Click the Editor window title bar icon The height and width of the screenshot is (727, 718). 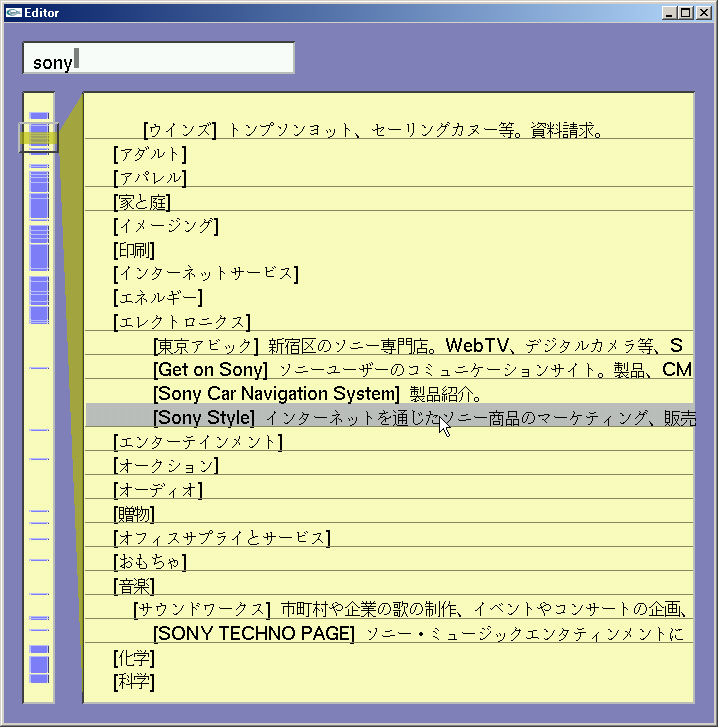(x=13, y=13)
